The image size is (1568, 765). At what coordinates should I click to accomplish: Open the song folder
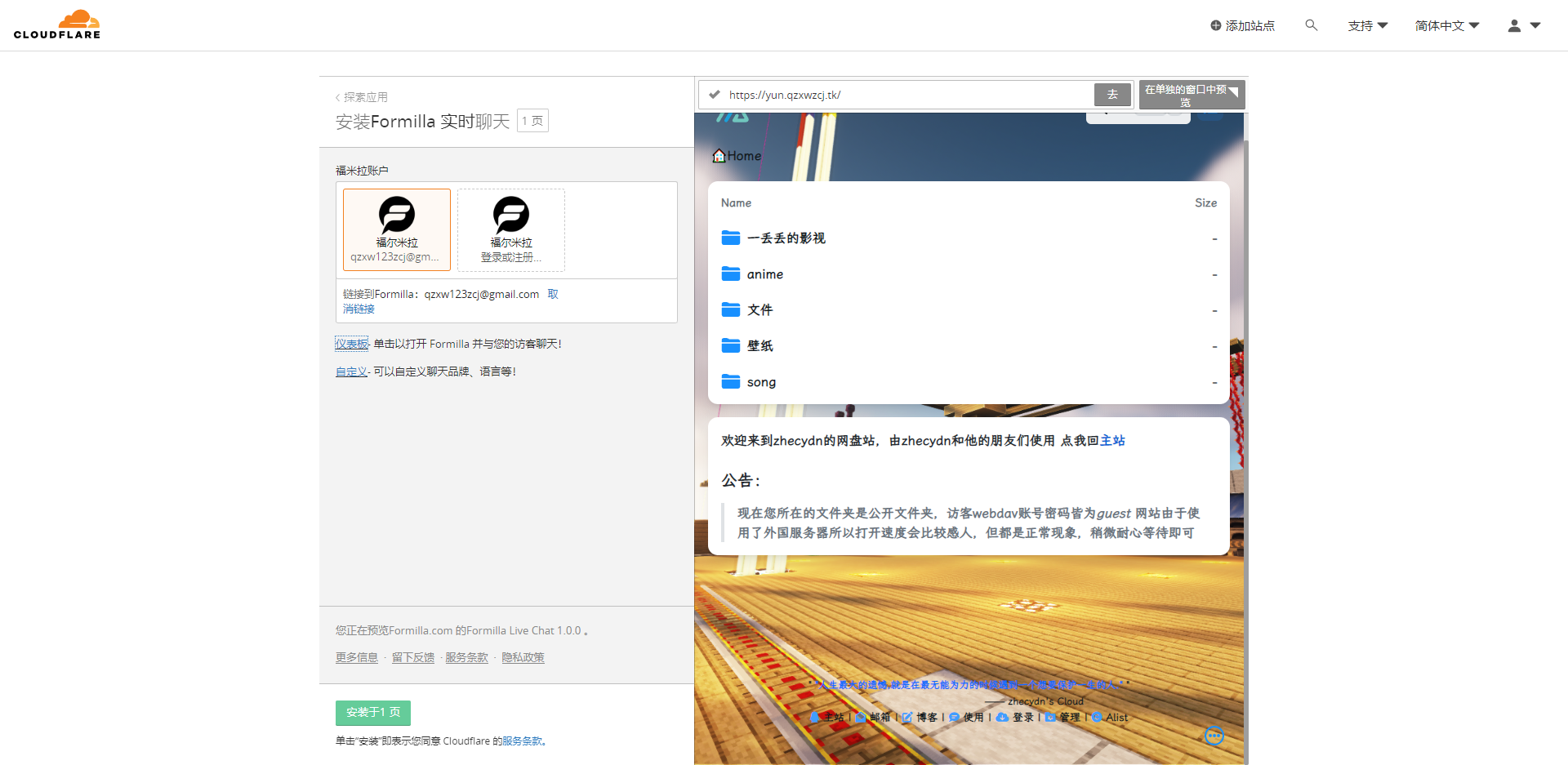tap(761, 382)
